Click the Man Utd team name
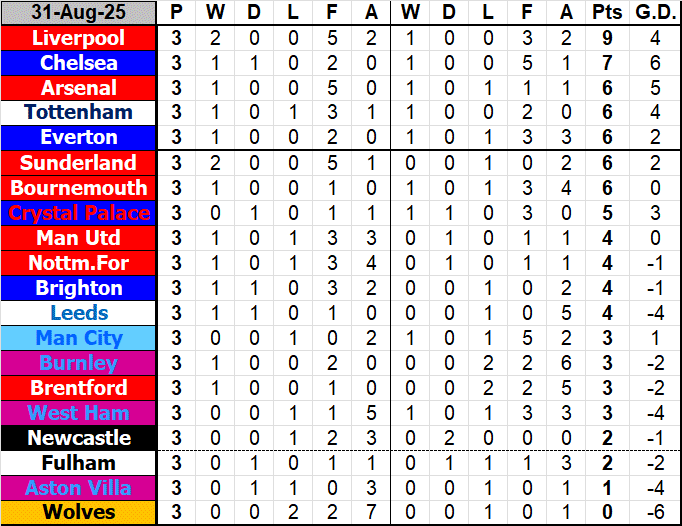 pyautogui.click(x=78, y=238)
